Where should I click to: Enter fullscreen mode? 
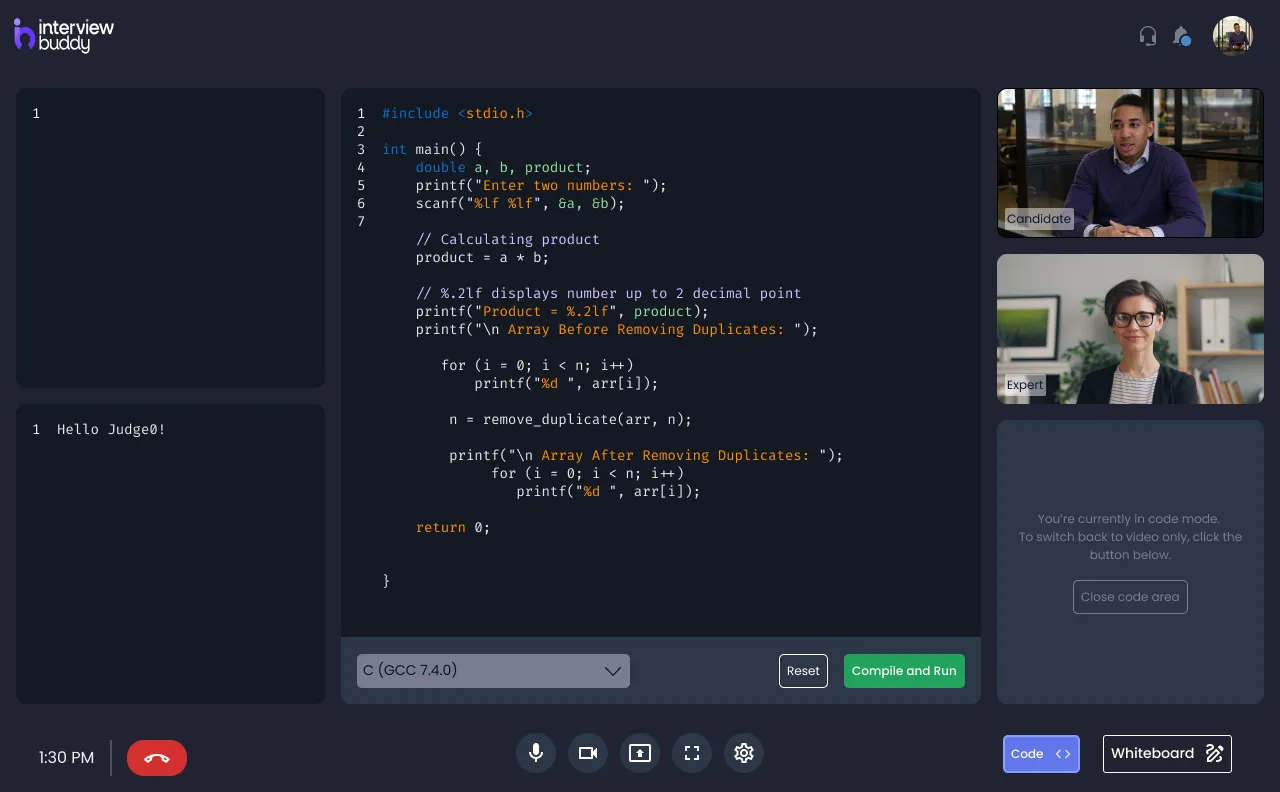[692, 753]
